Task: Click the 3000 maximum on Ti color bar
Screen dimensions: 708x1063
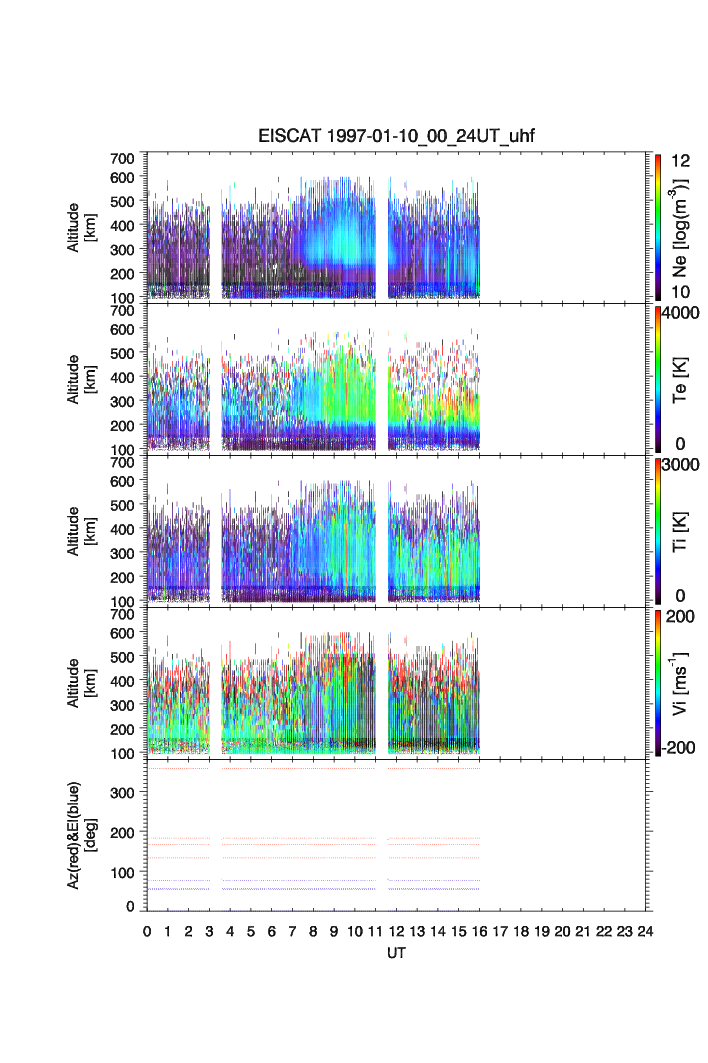Action: tap(680, 464)
